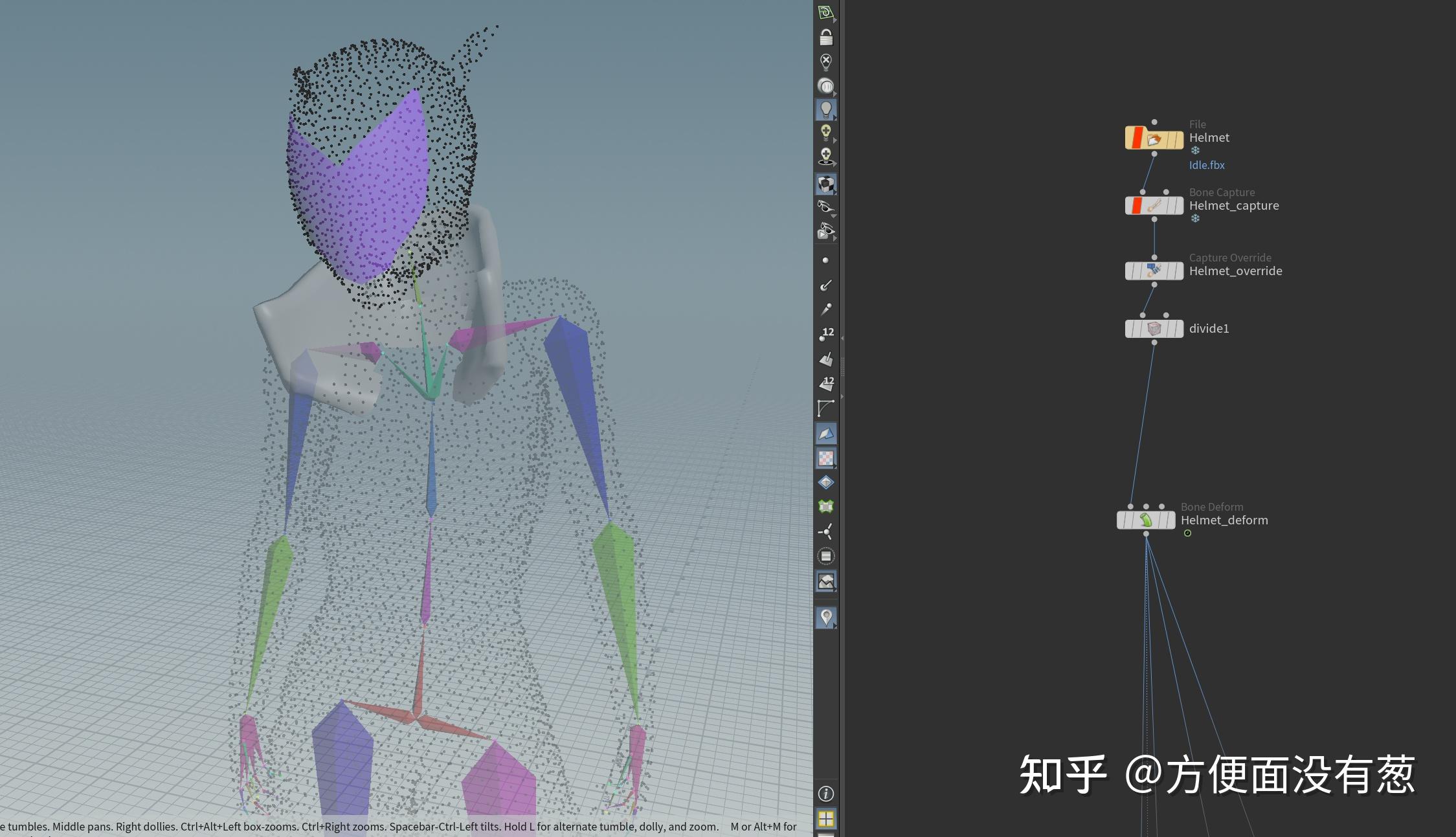Click the map pin marker icon
Image resolution: width=1456 pixels, height=837 pixels.
click(825, 618)
